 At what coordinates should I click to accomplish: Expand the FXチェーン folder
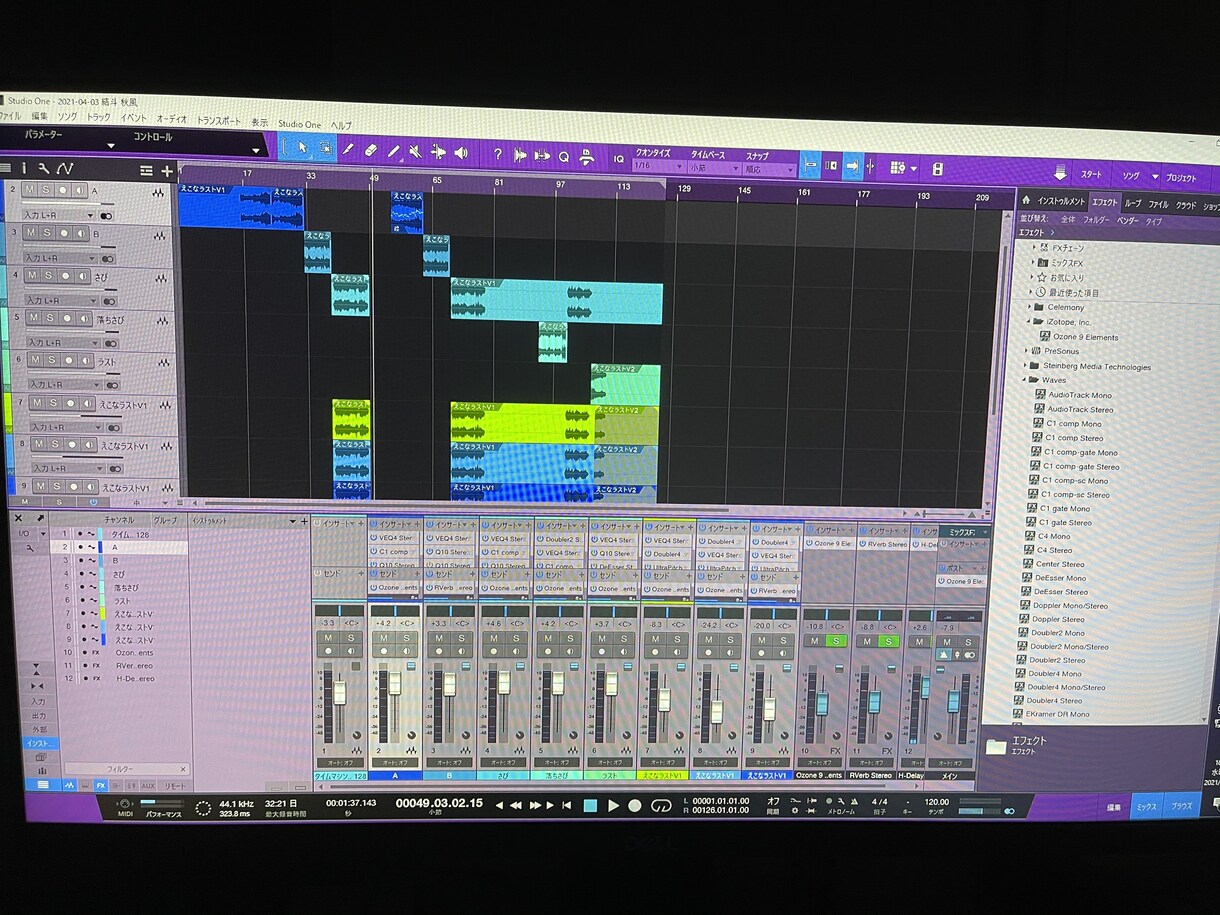[1033, 247]
